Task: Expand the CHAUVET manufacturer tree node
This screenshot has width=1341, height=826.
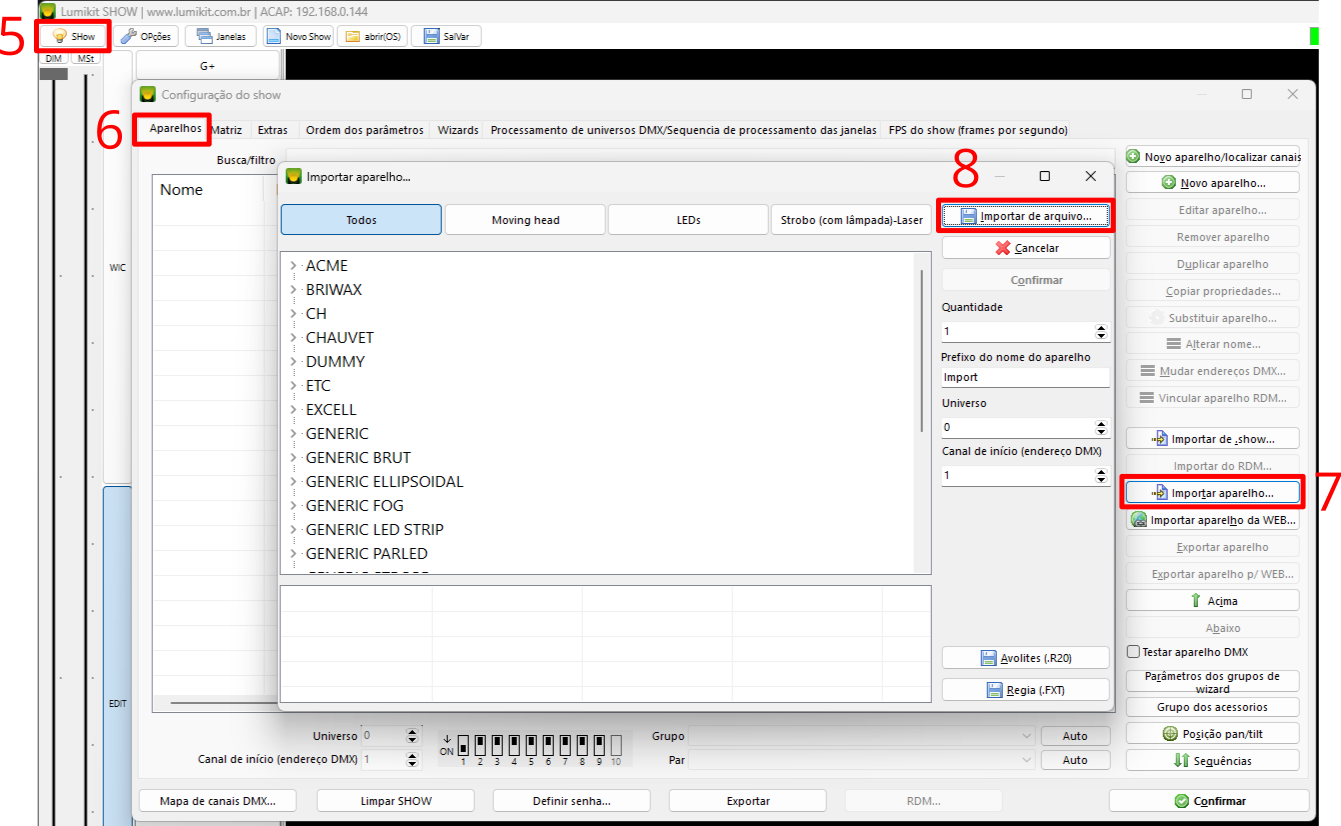Action: (x=293, y=338)
